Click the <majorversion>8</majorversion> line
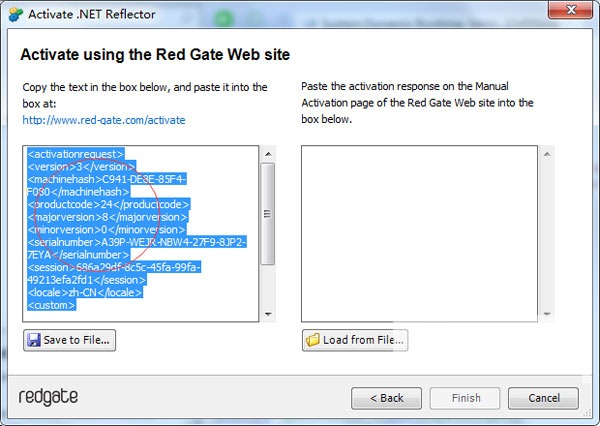The height and width of the screenshot is (426, 600). point(108,217)
